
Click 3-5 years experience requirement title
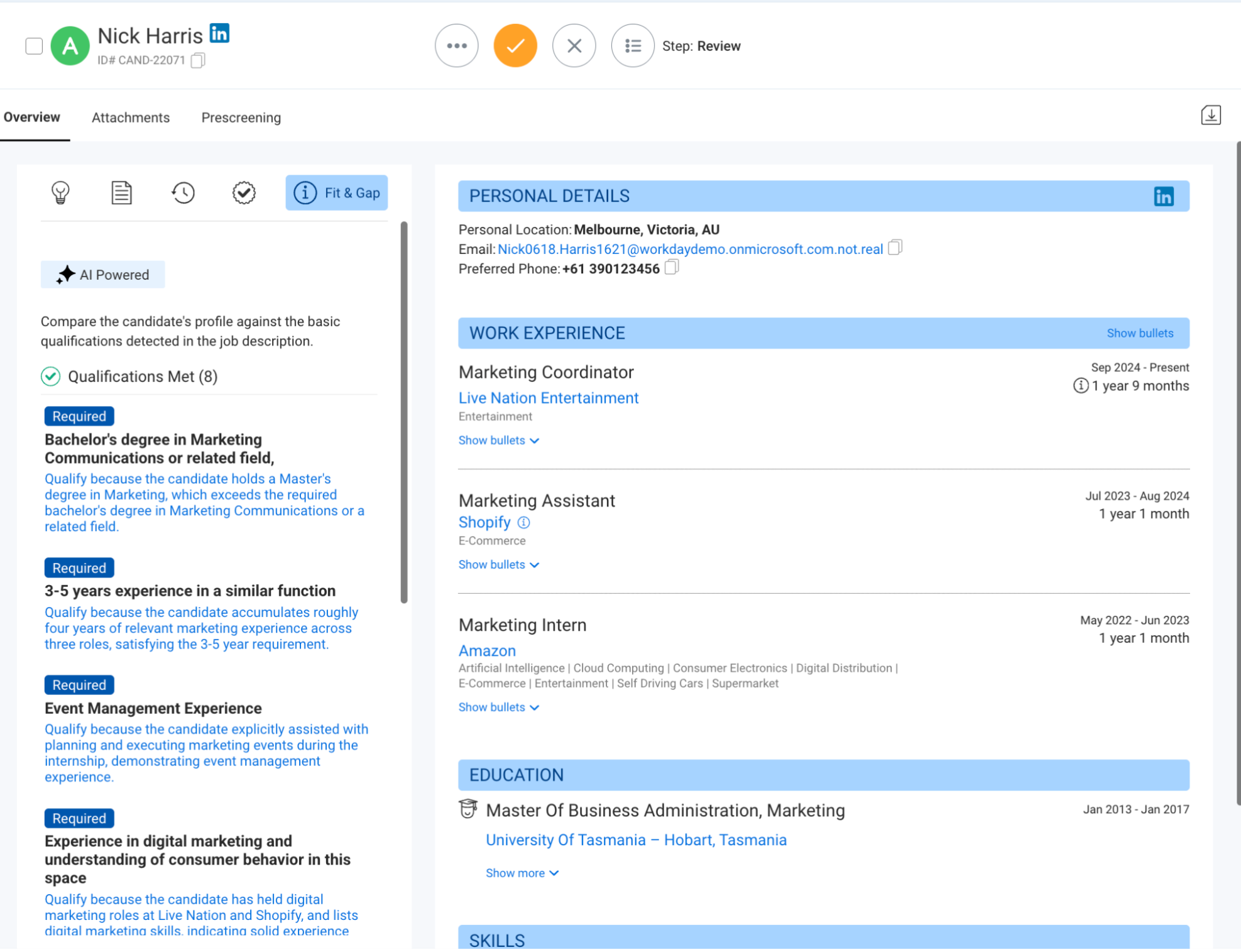(x=190, y=591)
